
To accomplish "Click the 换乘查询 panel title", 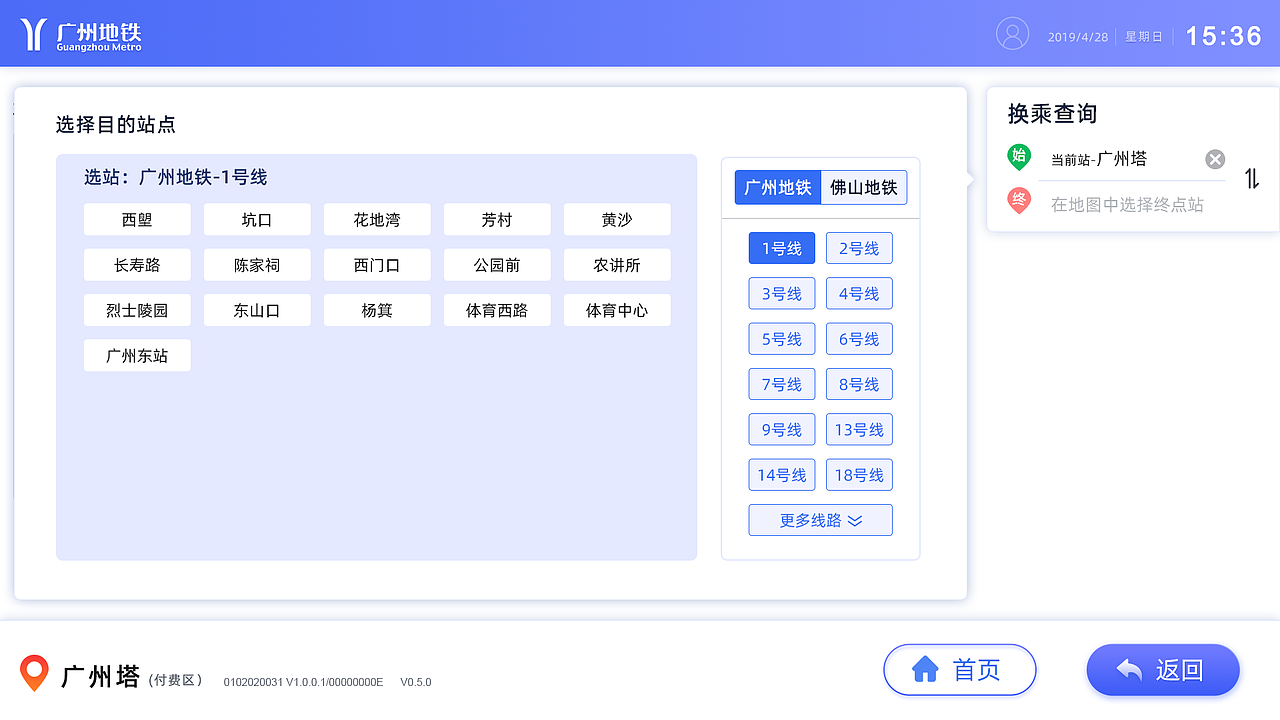I will (1052, 114).
